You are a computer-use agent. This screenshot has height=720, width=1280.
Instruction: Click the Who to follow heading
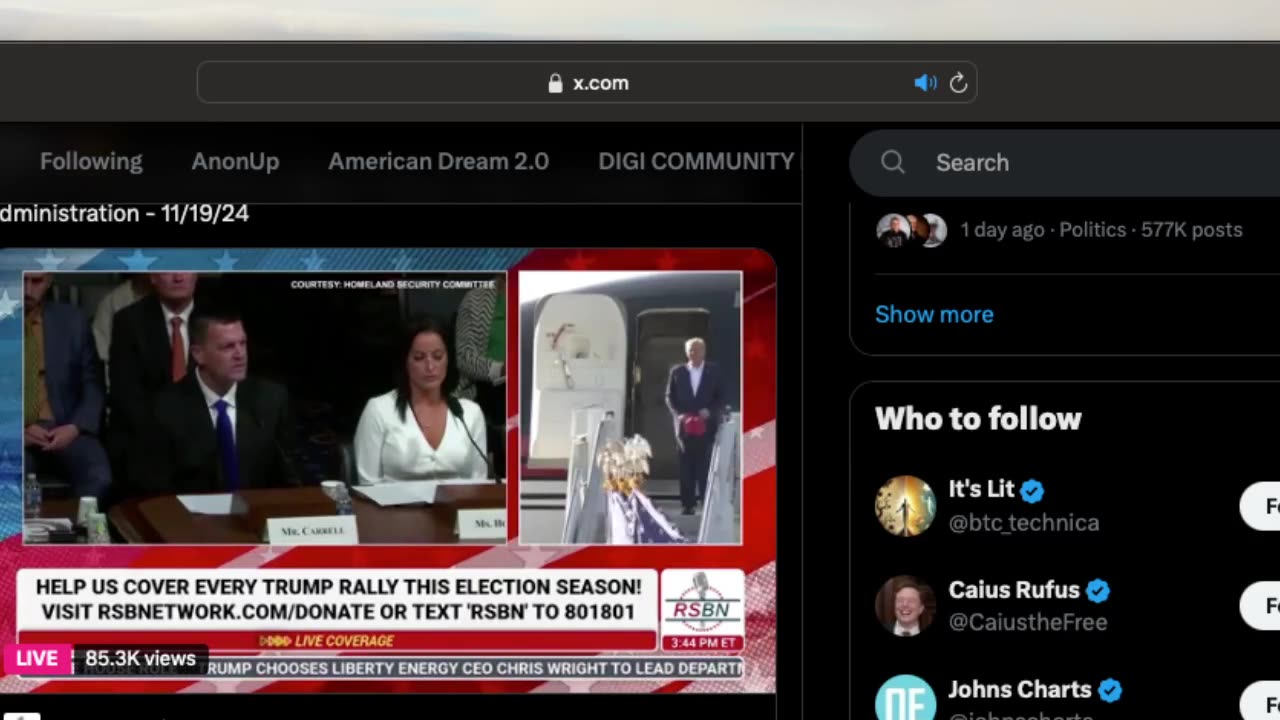[x=978, y=418]
